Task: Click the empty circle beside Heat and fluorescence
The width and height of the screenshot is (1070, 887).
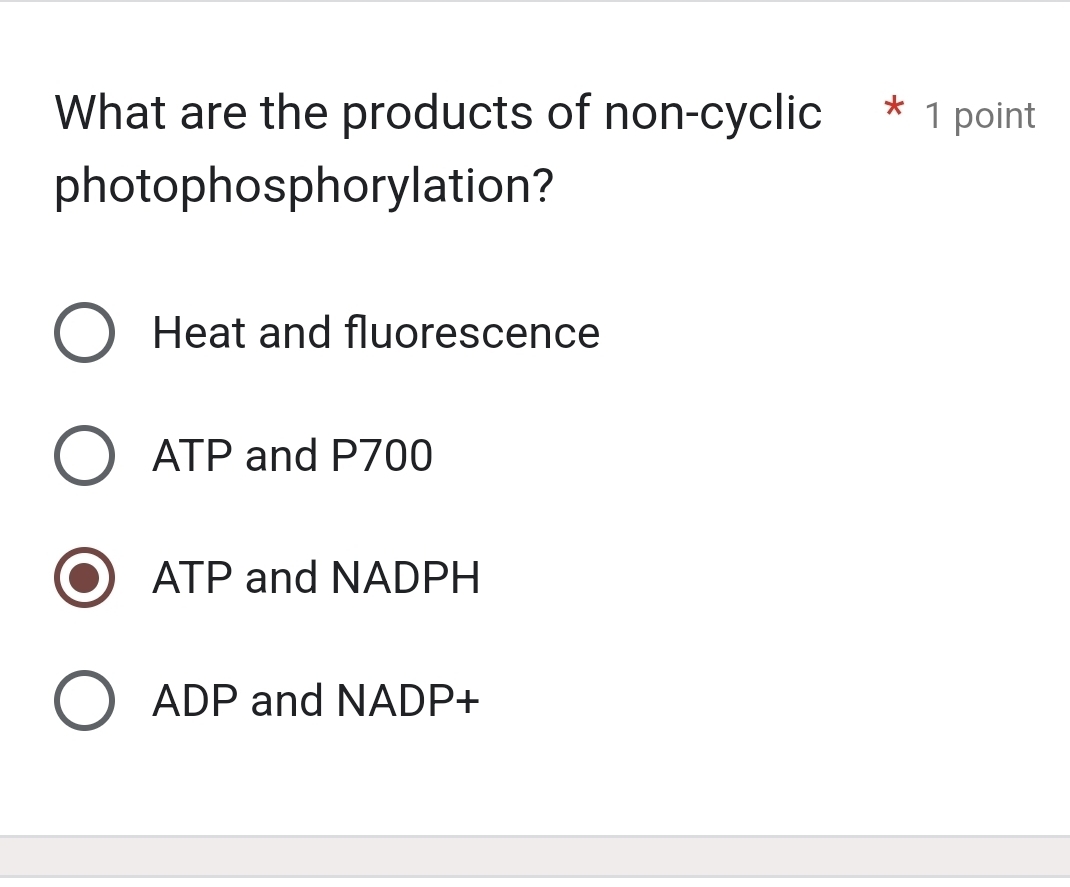Action: coord(85,332)
